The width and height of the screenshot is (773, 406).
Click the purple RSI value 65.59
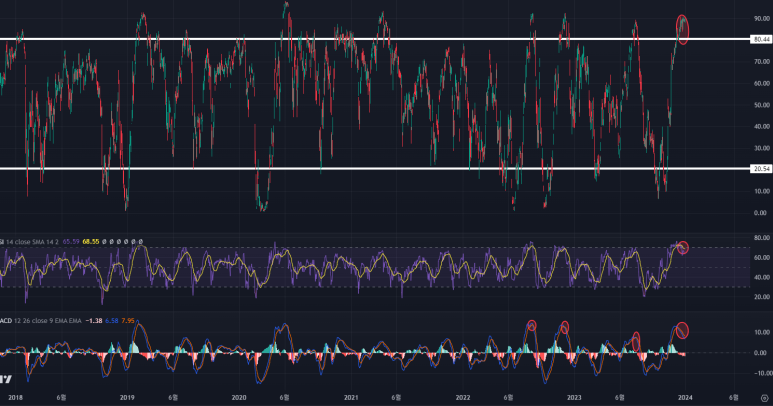pos(71,242)
